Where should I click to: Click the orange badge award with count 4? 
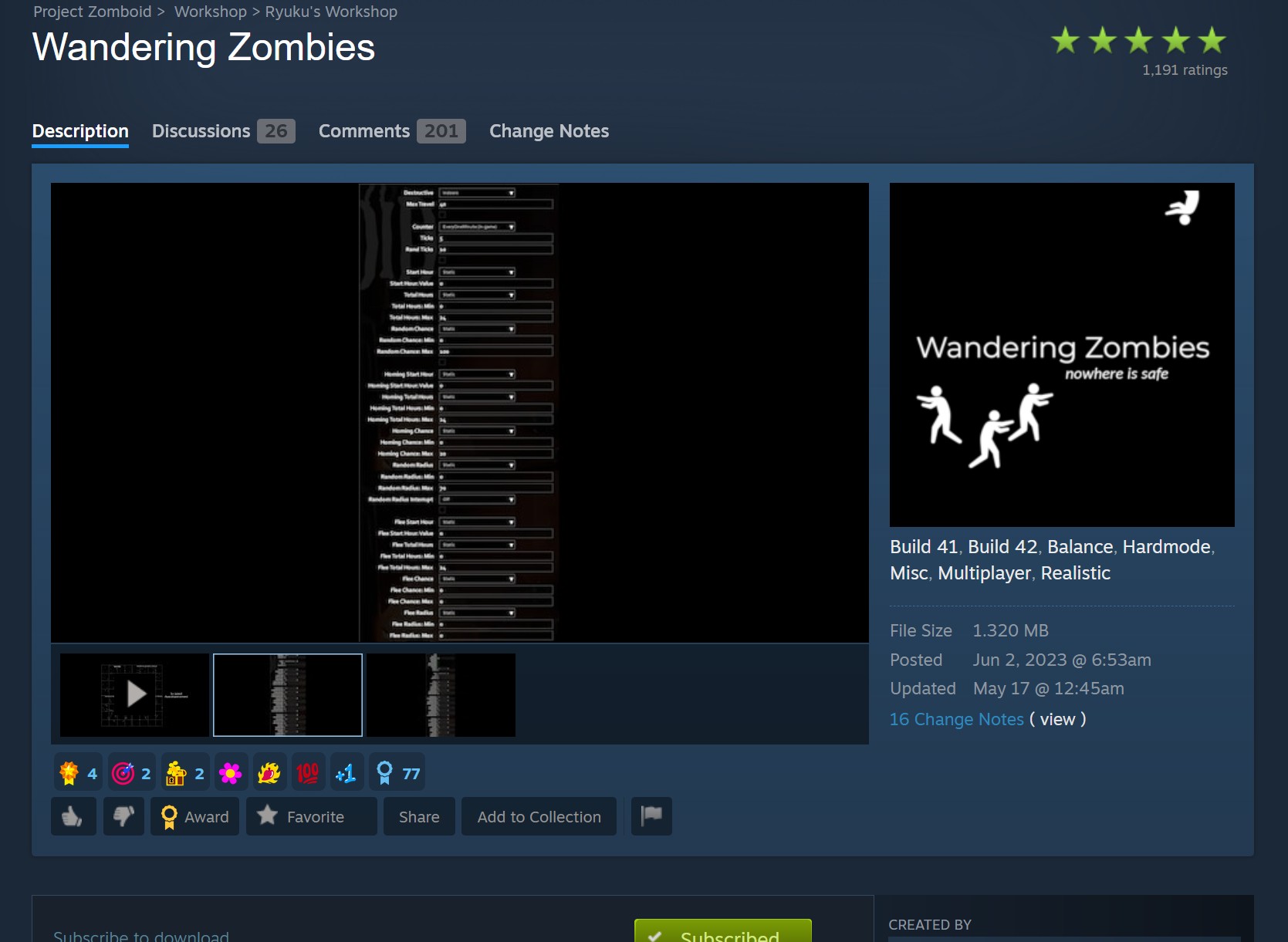pos(78,773)
